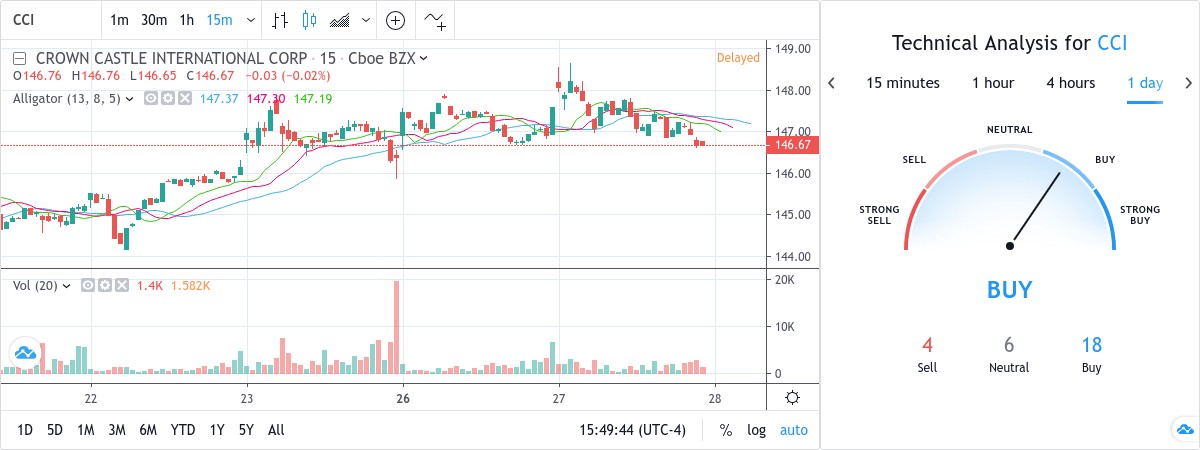Select the 15m interval

pos(218,20)
